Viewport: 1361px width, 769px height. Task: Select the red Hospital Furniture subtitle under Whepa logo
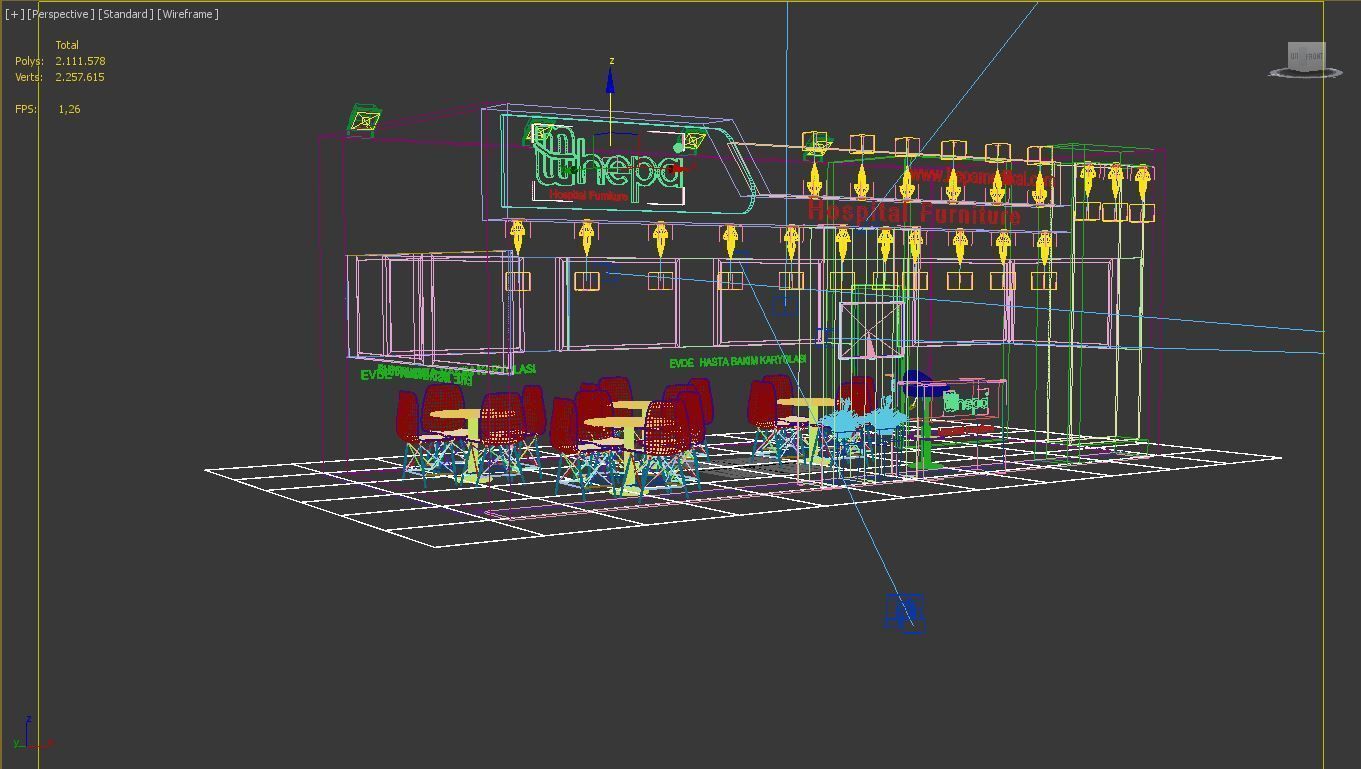click(589, 196)
